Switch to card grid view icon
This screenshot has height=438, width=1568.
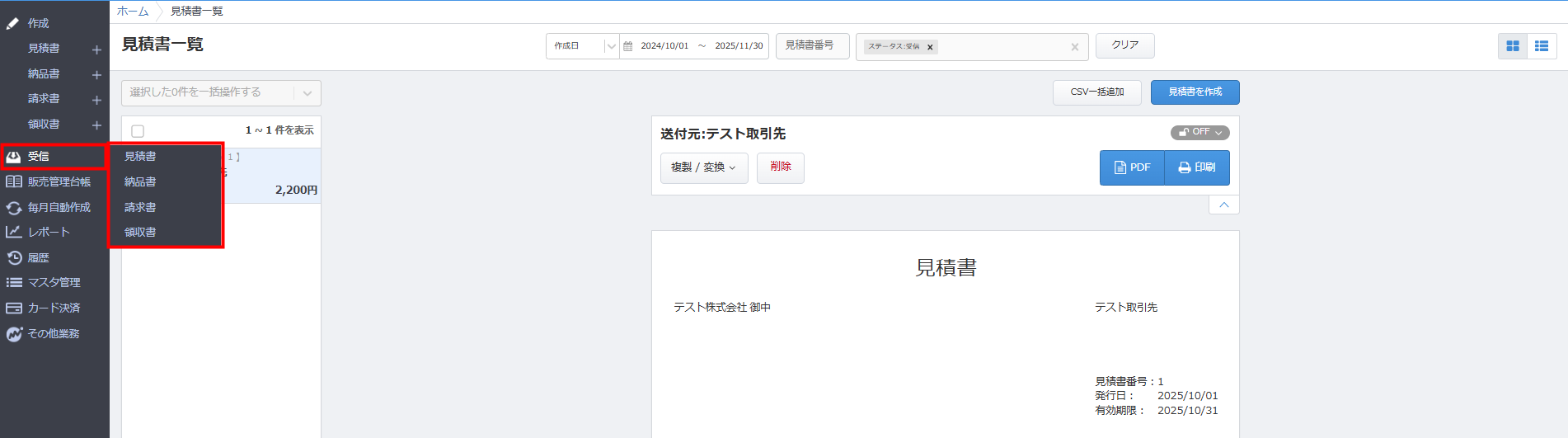[x=1512, y=46]
